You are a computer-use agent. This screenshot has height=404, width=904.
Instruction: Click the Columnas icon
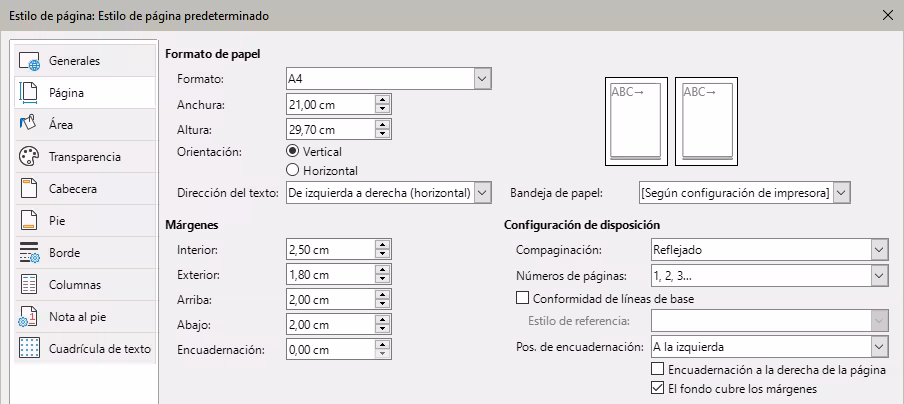tap(28, 285)
